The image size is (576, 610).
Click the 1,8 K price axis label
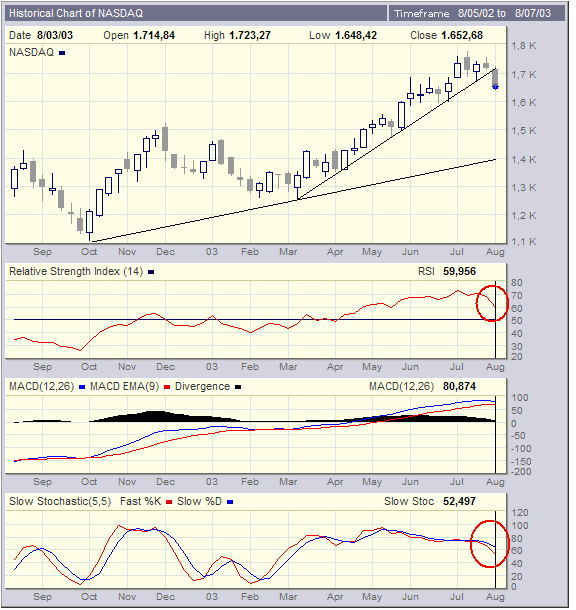point(523,46)
